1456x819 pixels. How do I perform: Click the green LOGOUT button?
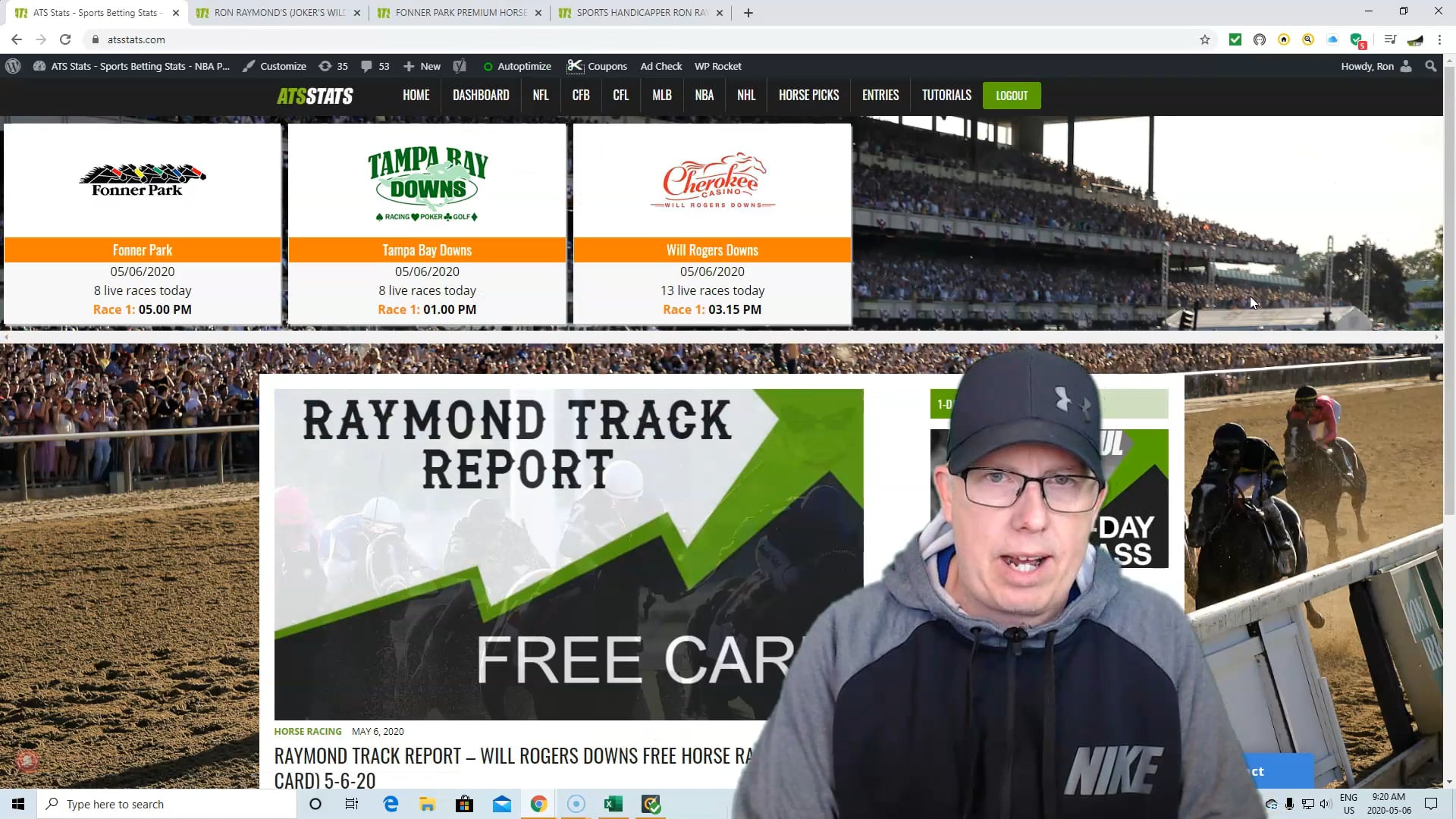click(x=1012, y=96)
